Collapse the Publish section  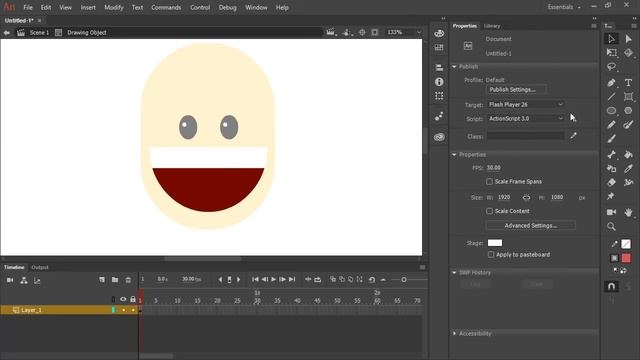click(454, 67)
